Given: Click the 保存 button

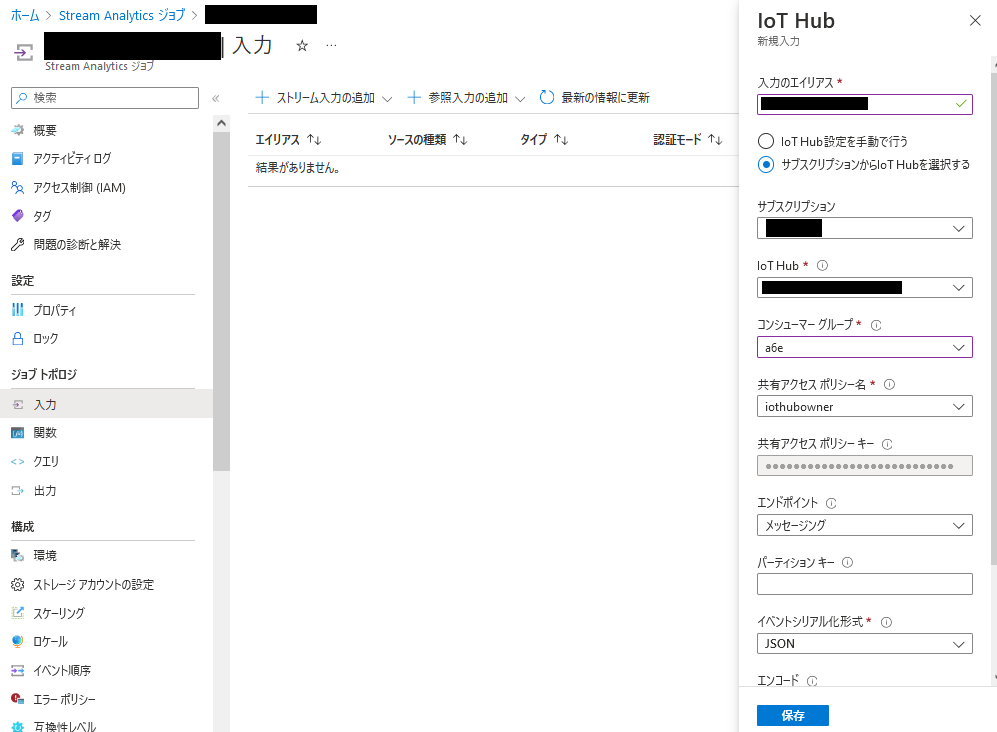Looking at the screenshot, I should pos(792,715).
